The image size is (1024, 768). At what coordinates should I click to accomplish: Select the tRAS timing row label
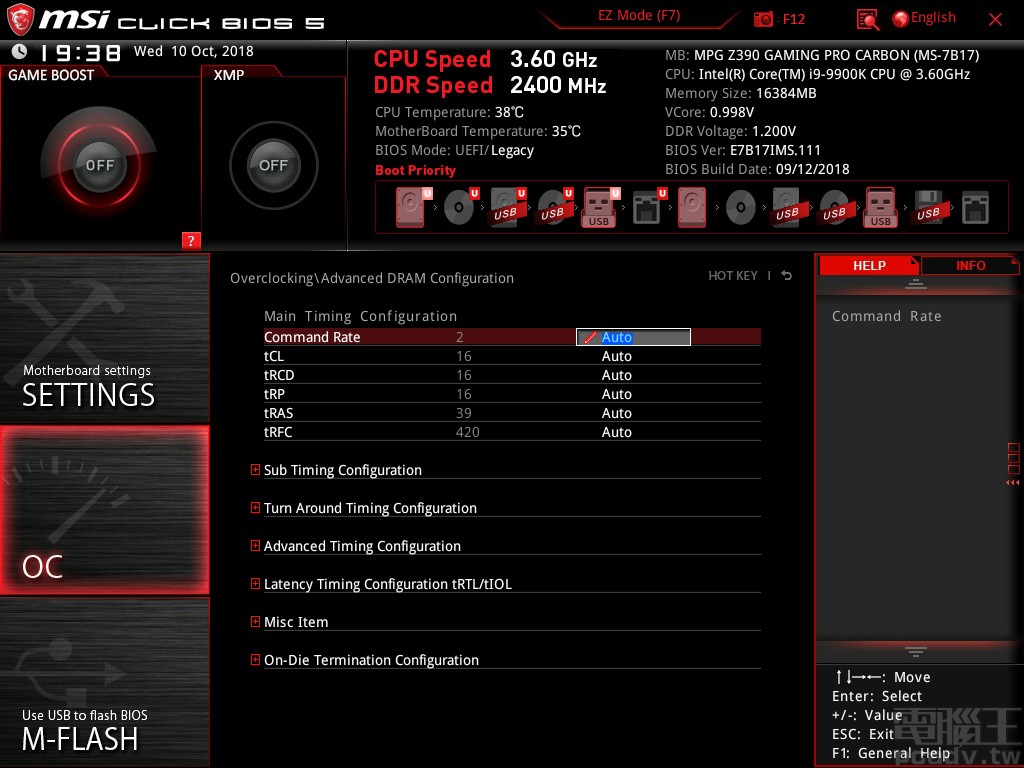(x=278, y=413)
